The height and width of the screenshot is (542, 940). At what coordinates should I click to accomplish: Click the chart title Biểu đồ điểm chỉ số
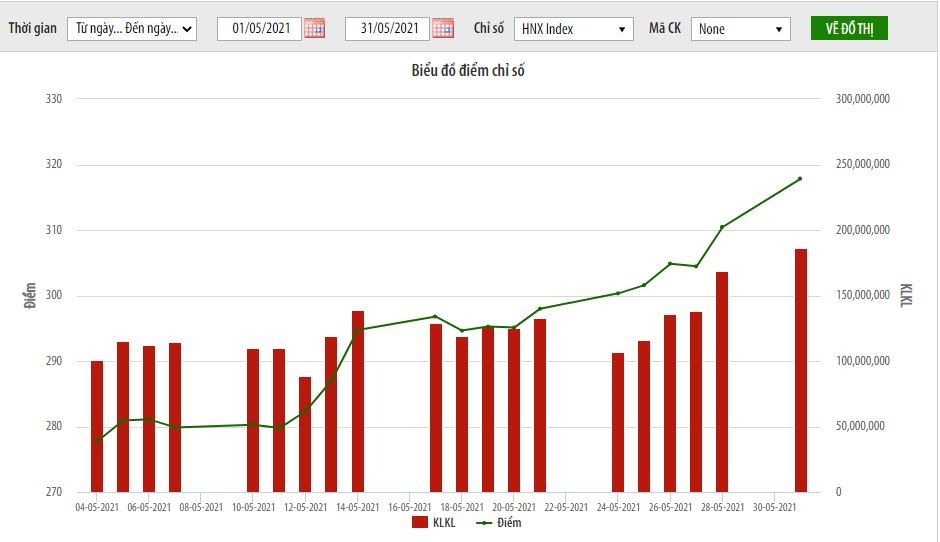[x=468, y=71]
